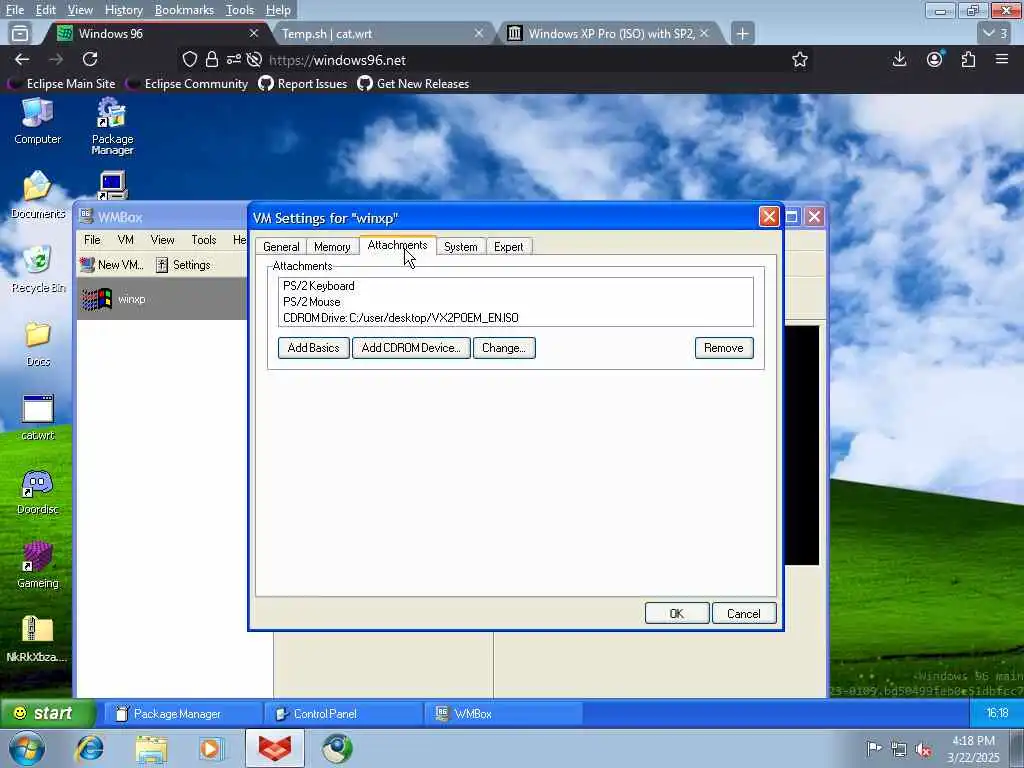Screen dimensions: 1024x768
Task: Click the 16:18 clock in Windows 96 tray
Action: (x=997, y=713)
